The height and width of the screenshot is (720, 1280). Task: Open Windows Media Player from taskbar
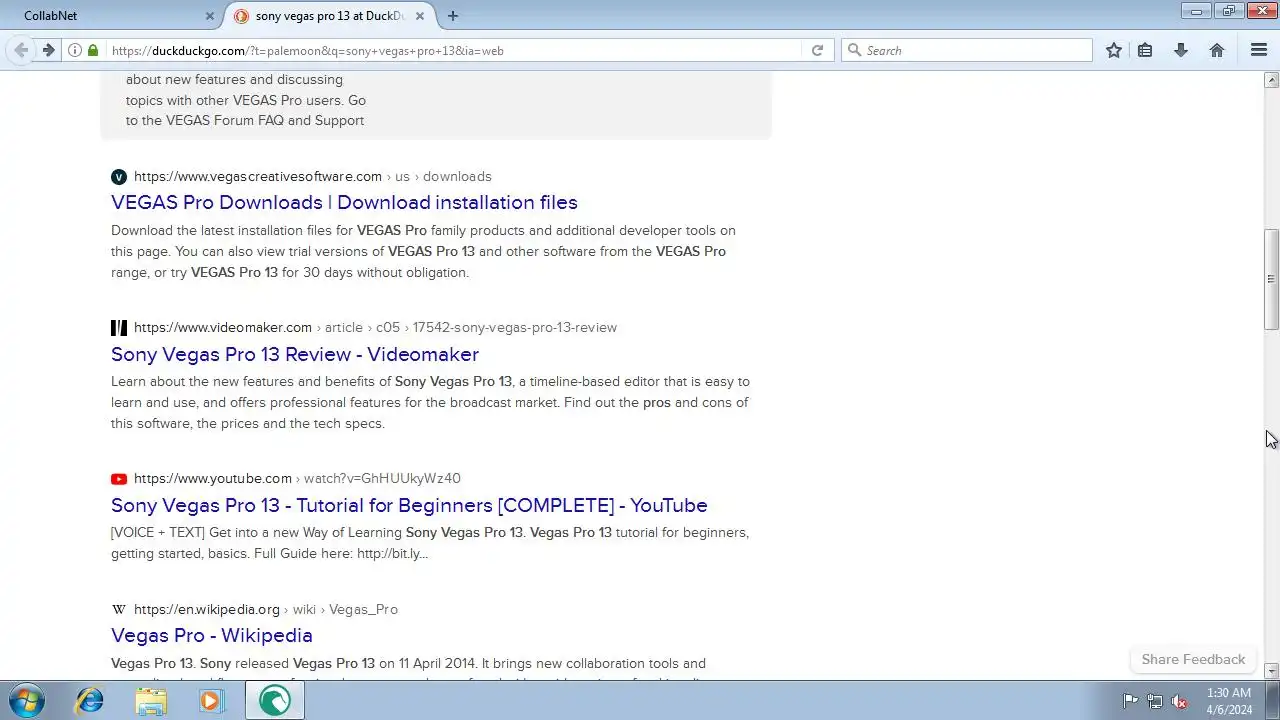[211, 701]
